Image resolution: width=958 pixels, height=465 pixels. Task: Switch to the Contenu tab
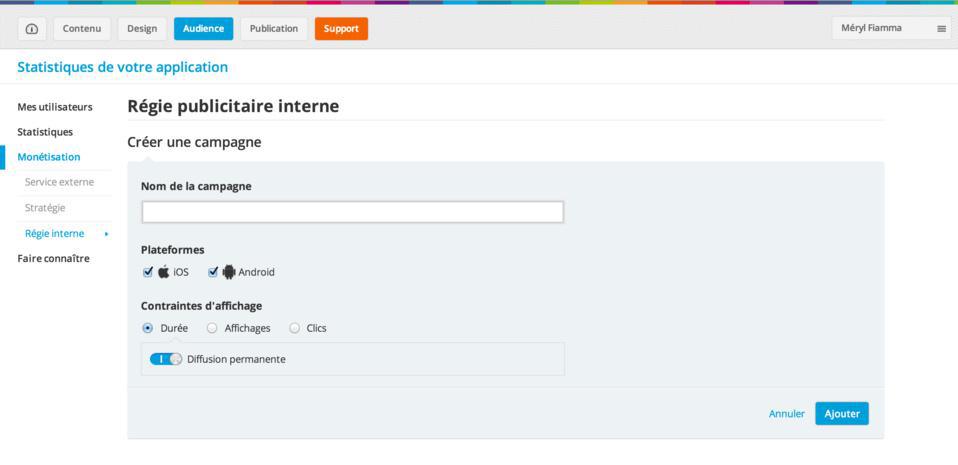tap(82, 29)
